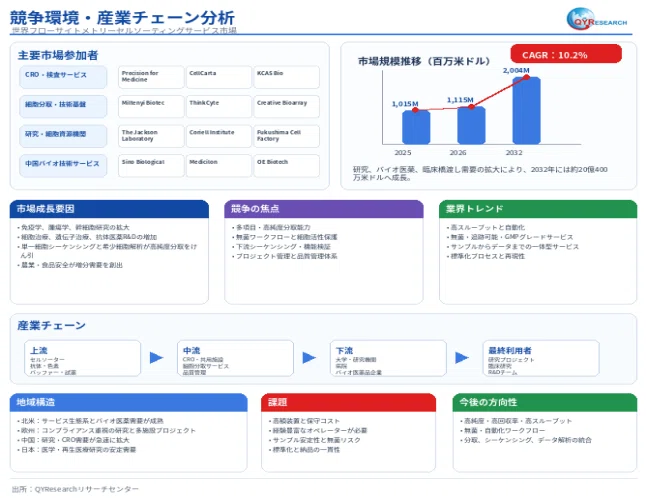
Task: Select the 中国バイオ技術サービス category pill
Action: (63, 166)
